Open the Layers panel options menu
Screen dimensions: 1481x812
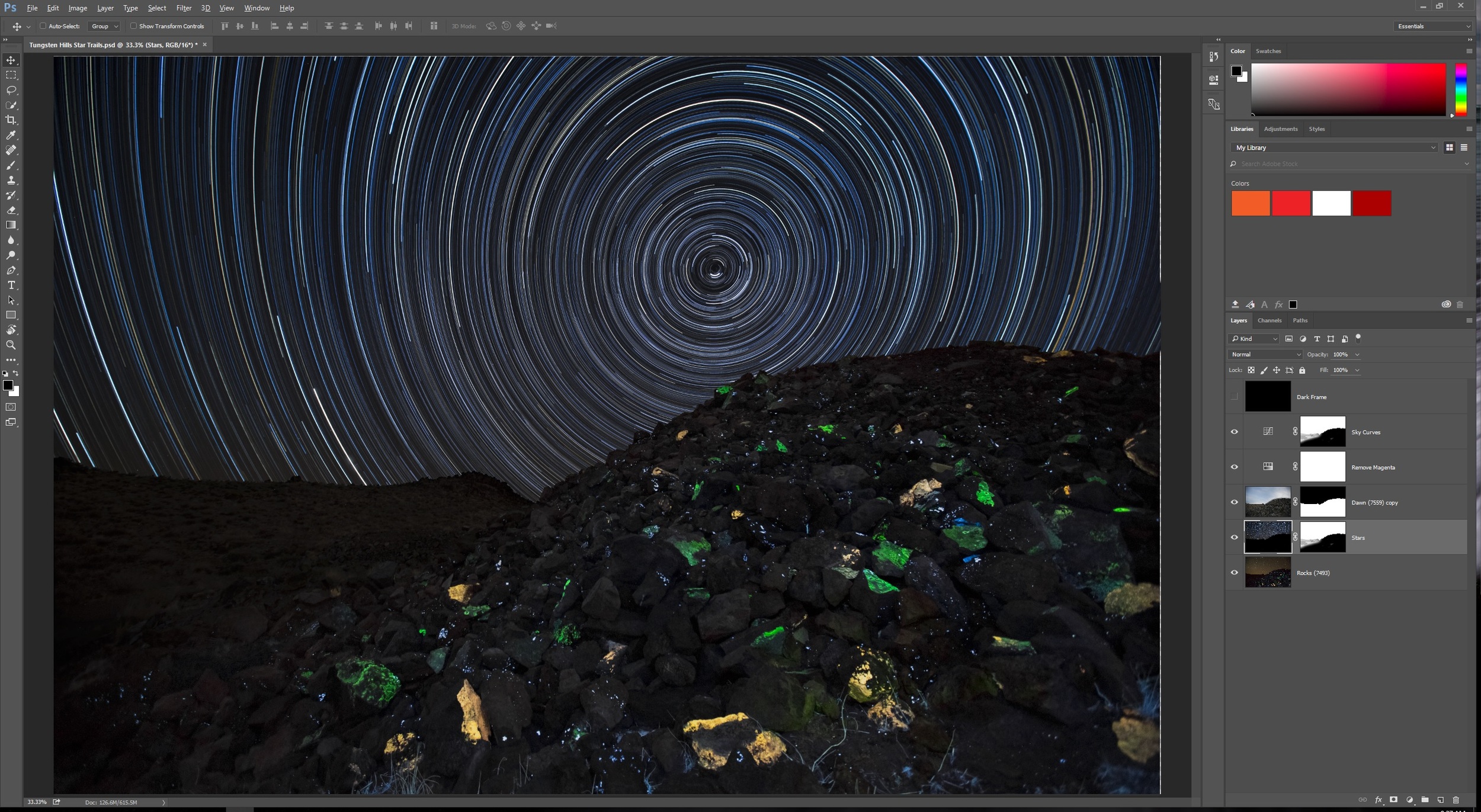coord(1469,320)
